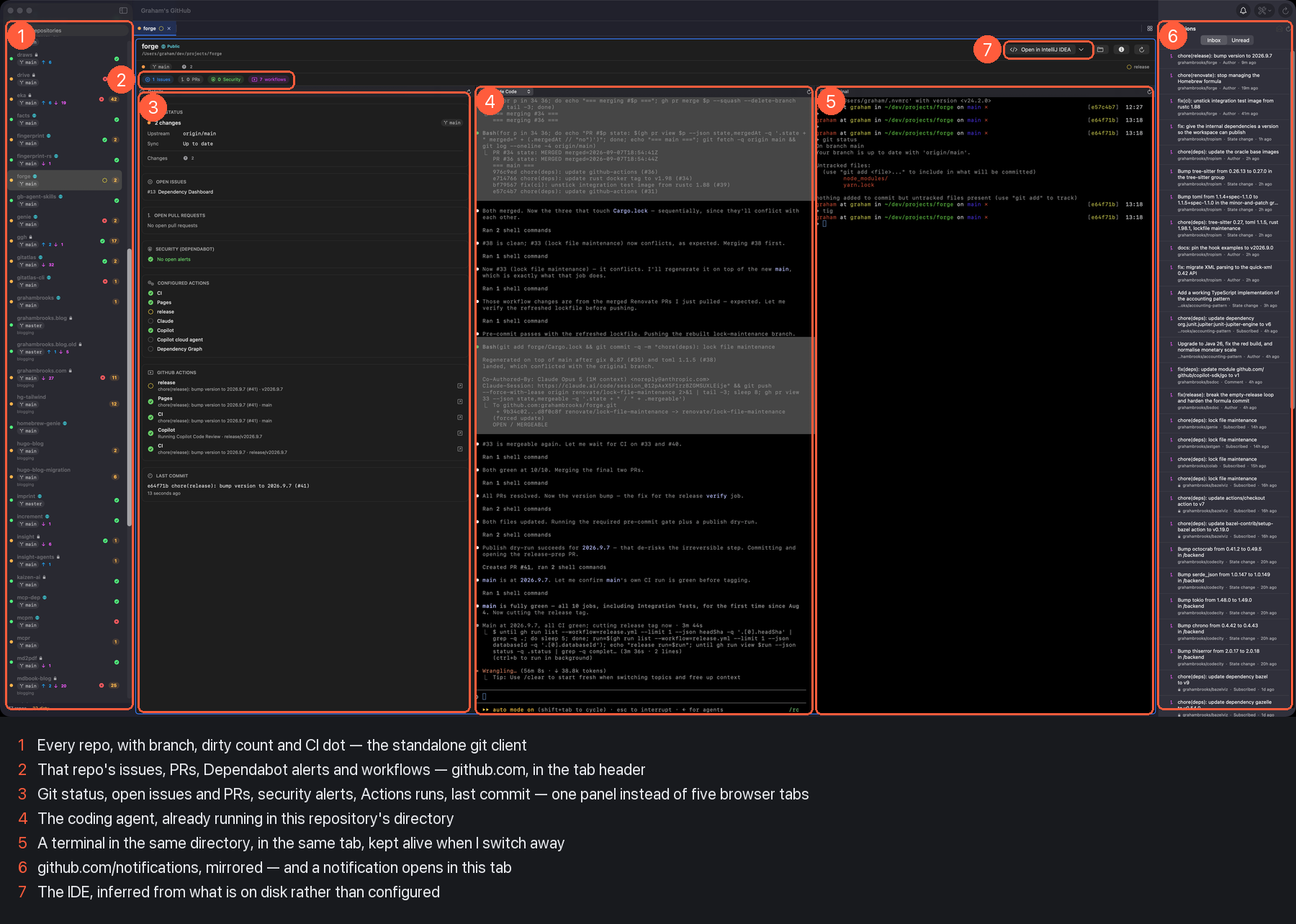
Task: Click the refresh icon in forge header
Action: point(1141,50)
